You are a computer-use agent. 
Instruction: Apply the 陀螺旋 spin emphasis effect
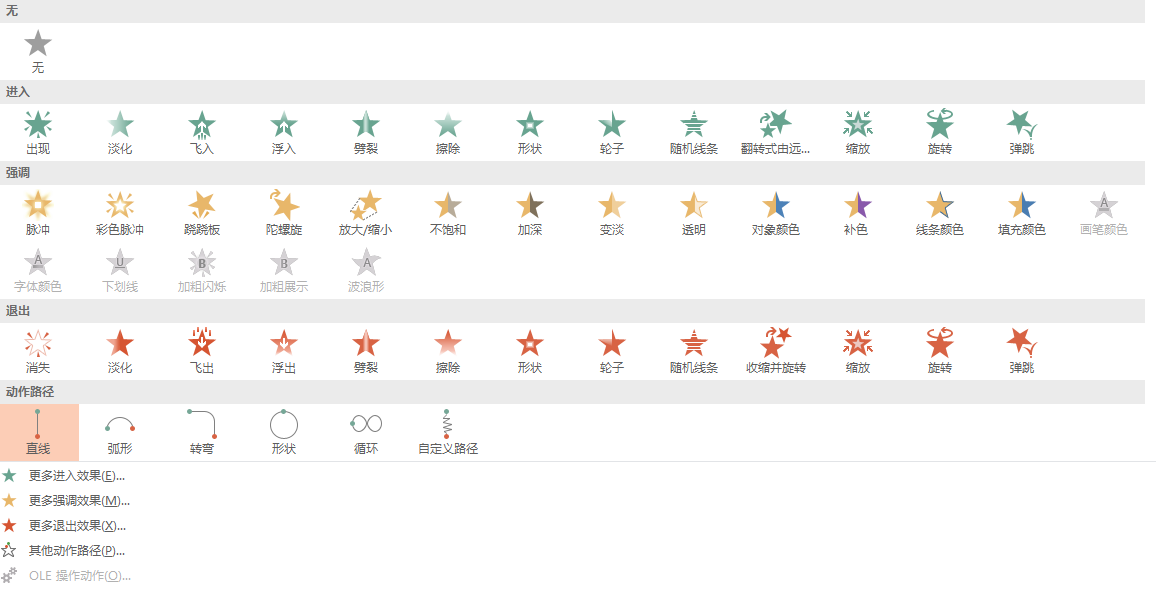[284, 214]
